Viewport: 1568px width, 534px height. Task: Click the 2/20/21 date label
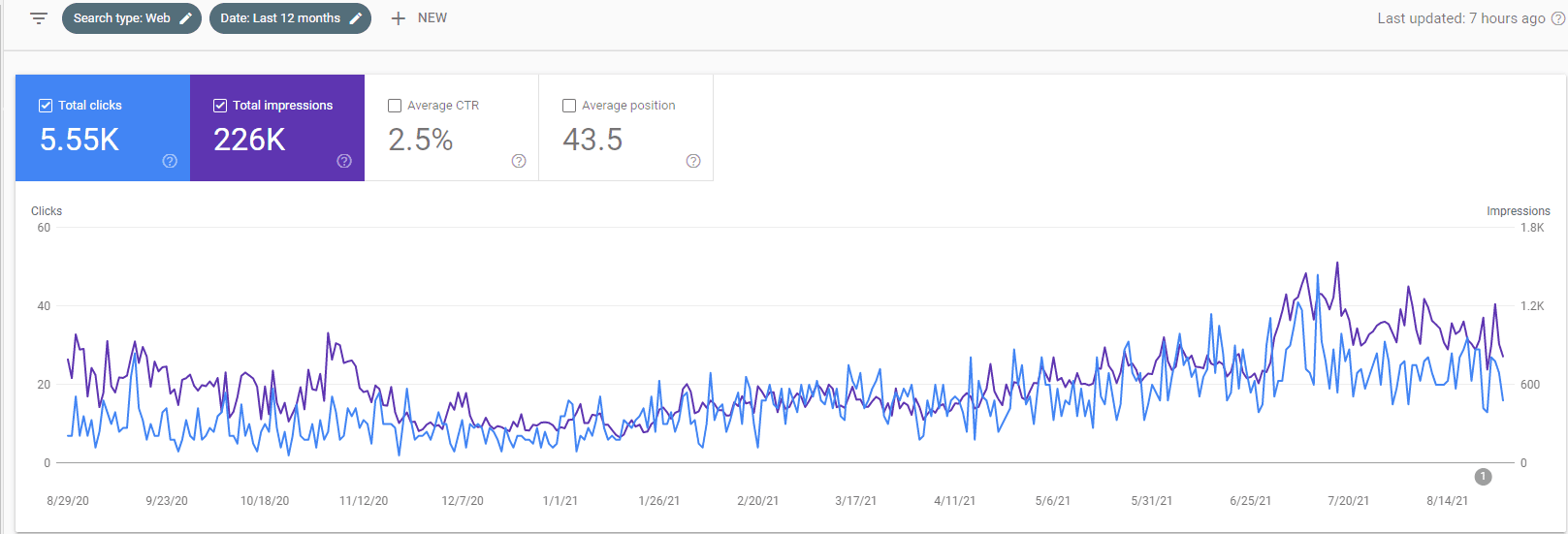click(758, 501)
